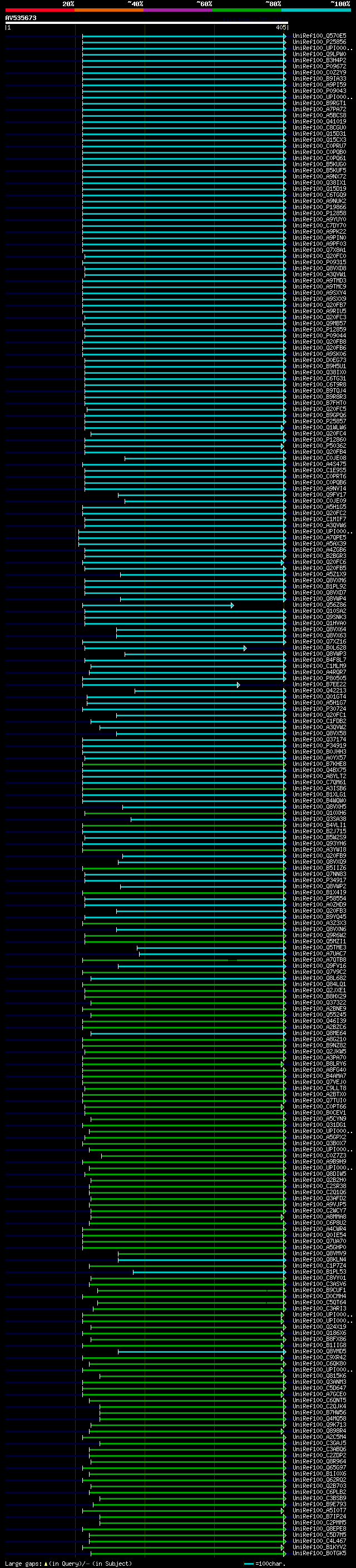Select the UniRef100_B0L628 label

pos(319,647)
